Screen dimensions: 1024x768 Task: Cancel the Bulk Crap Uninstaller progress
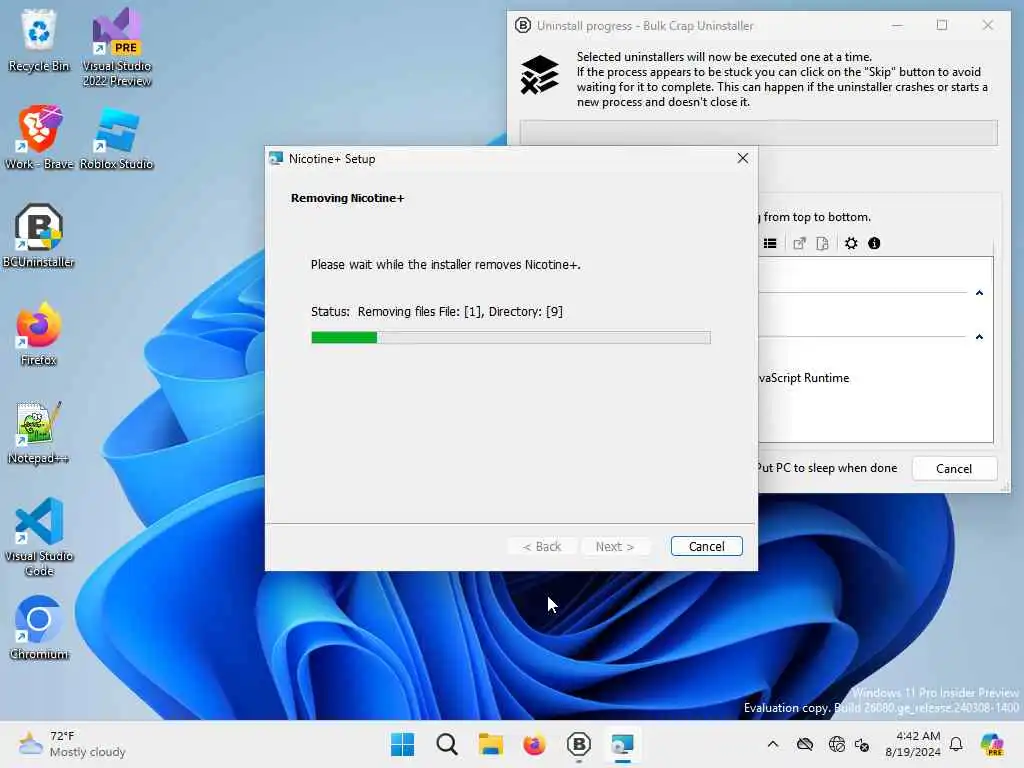click(x=953, y=468)
